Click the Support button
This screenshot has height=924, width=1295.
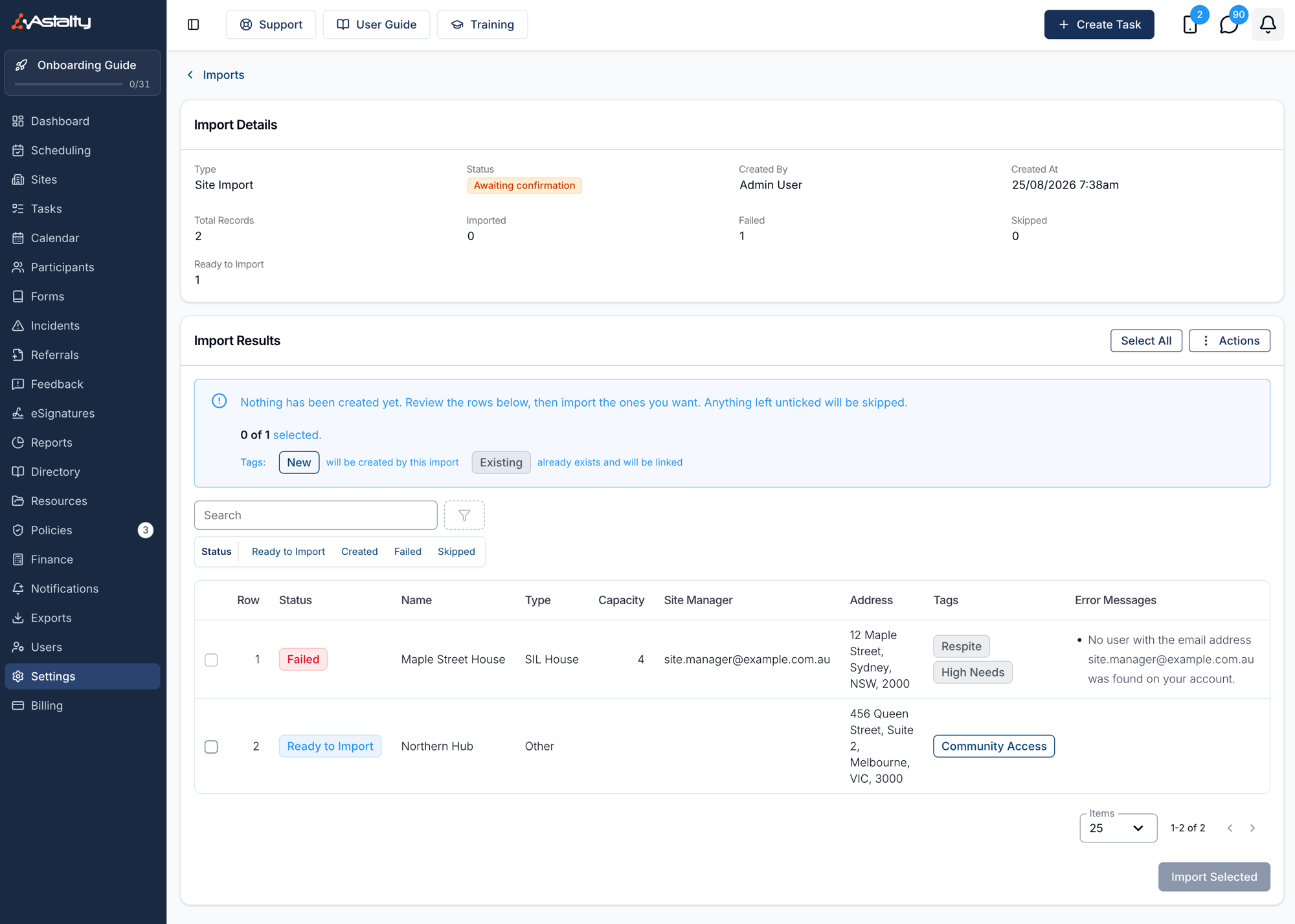click(271, 25)
